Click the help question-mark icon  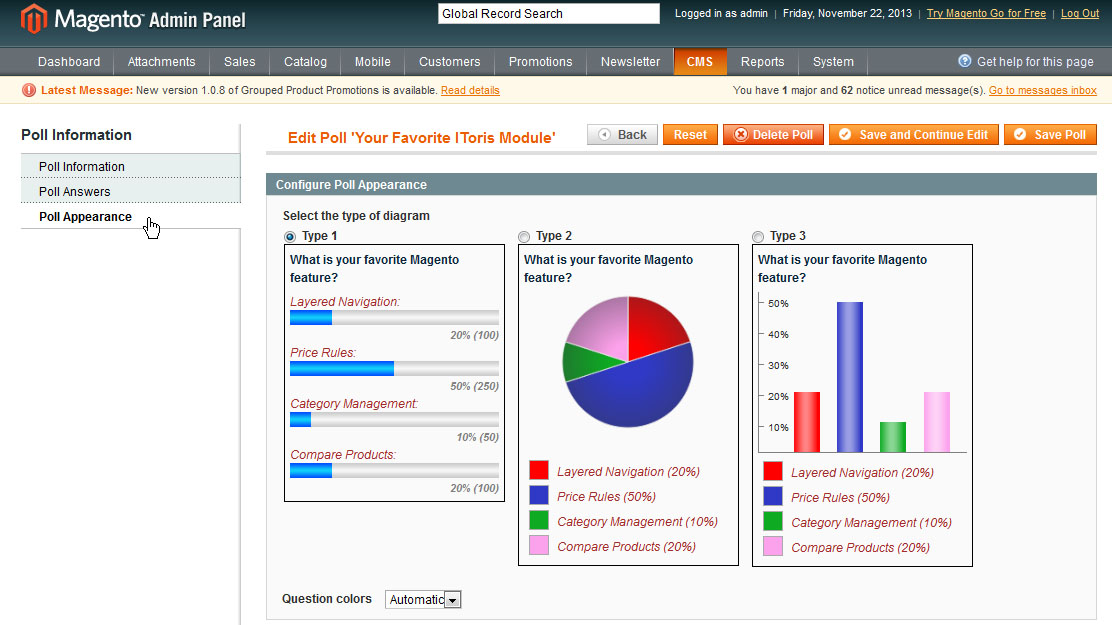click(x=964, y=61)
